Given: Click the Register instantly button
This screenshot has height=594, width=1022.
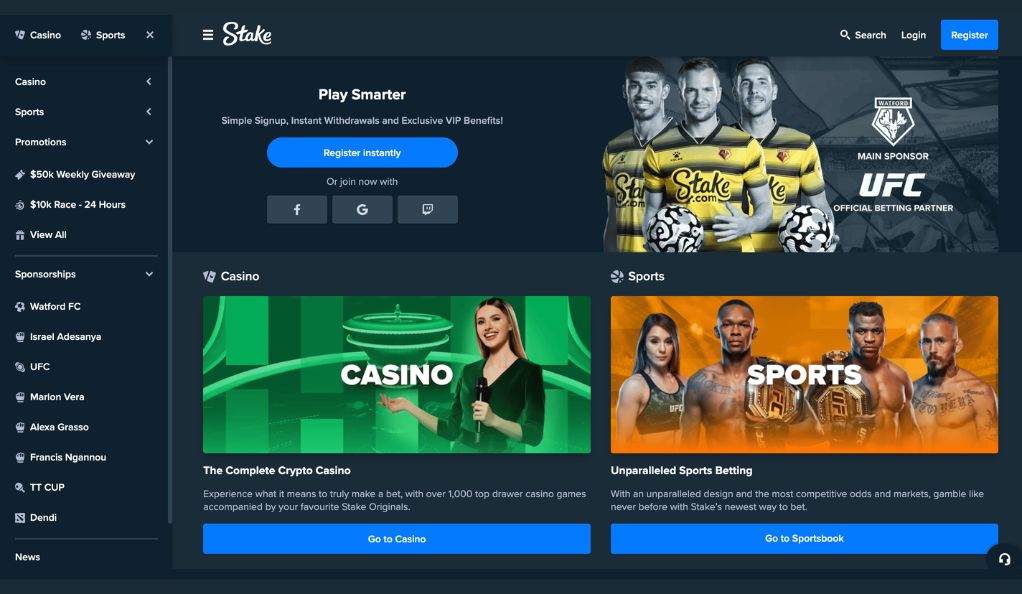Looking at the screenshot, I should point(362,153).
